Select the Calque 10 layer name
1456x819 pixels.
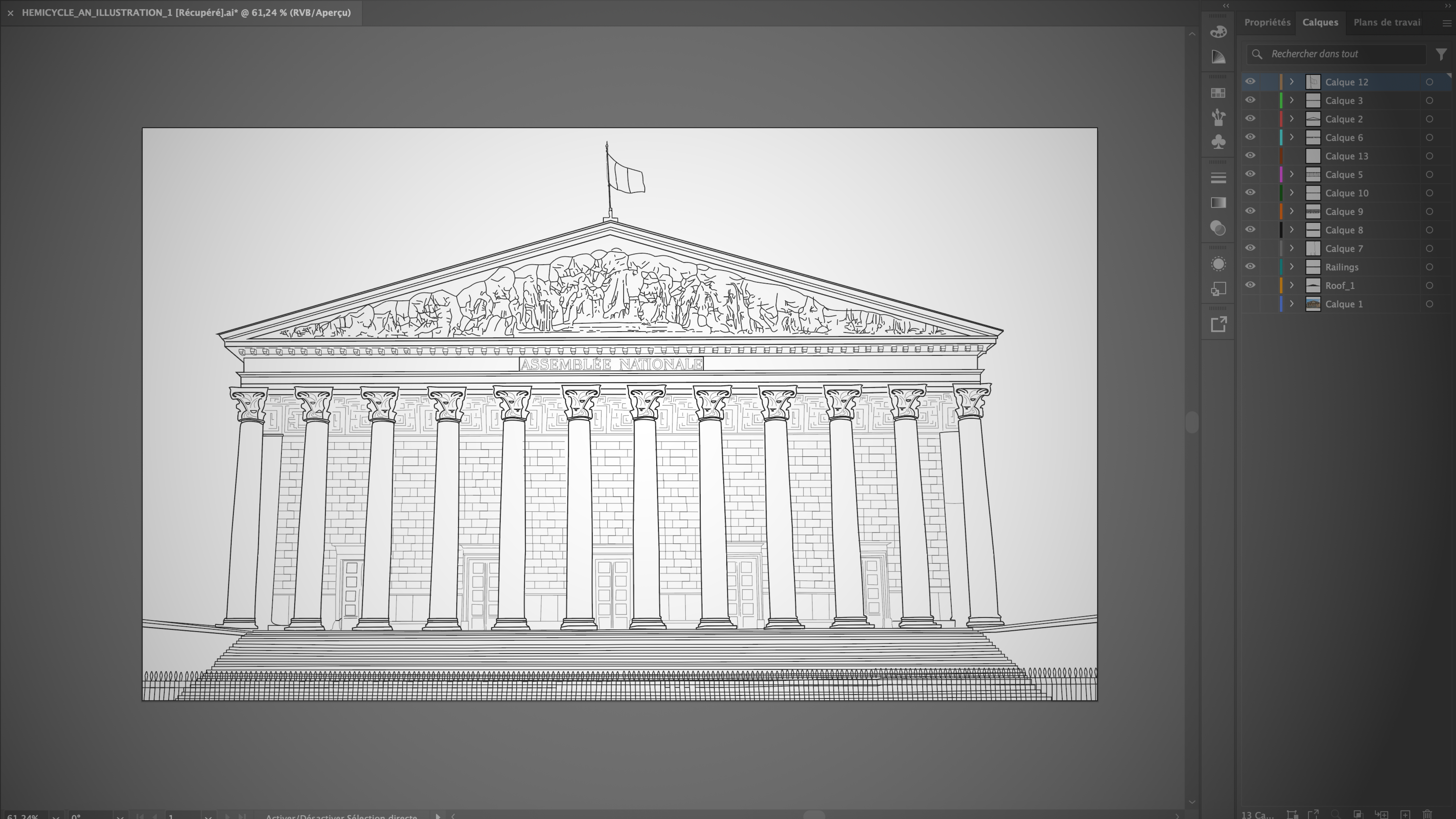click(1346, 193)
